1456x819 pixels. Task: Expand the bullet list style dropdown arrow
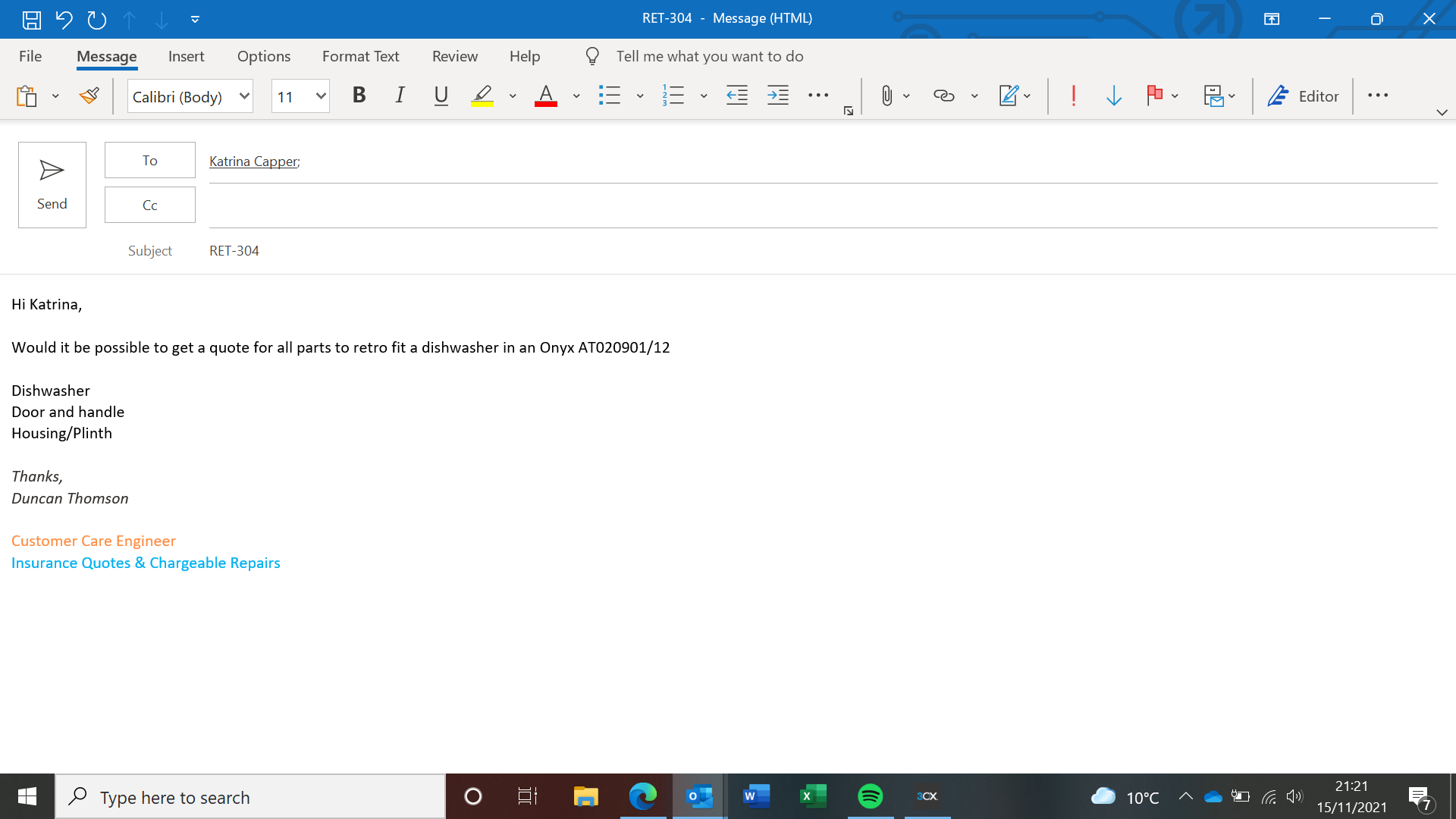[x=640, y=96]
